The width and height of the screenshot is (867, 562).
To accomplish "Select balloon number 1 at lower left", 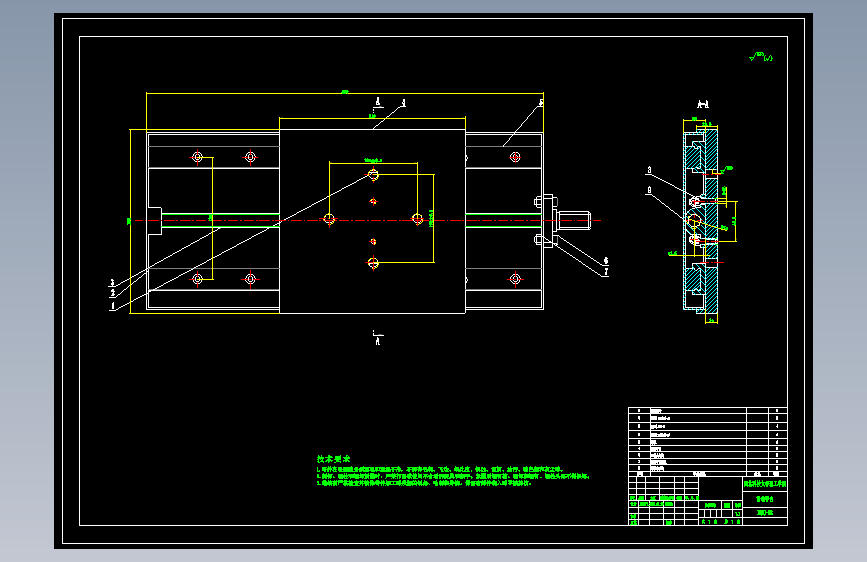I will tap(113, 305).
